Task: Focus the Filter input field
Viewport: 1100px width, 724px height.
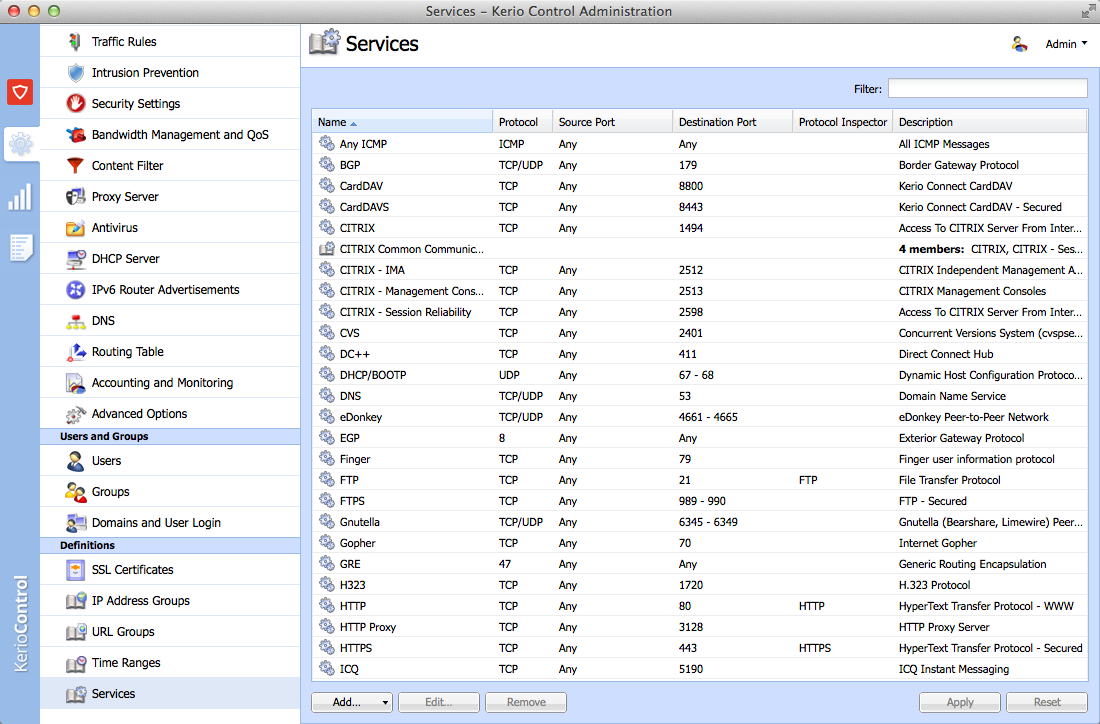Action: [988, 88]
